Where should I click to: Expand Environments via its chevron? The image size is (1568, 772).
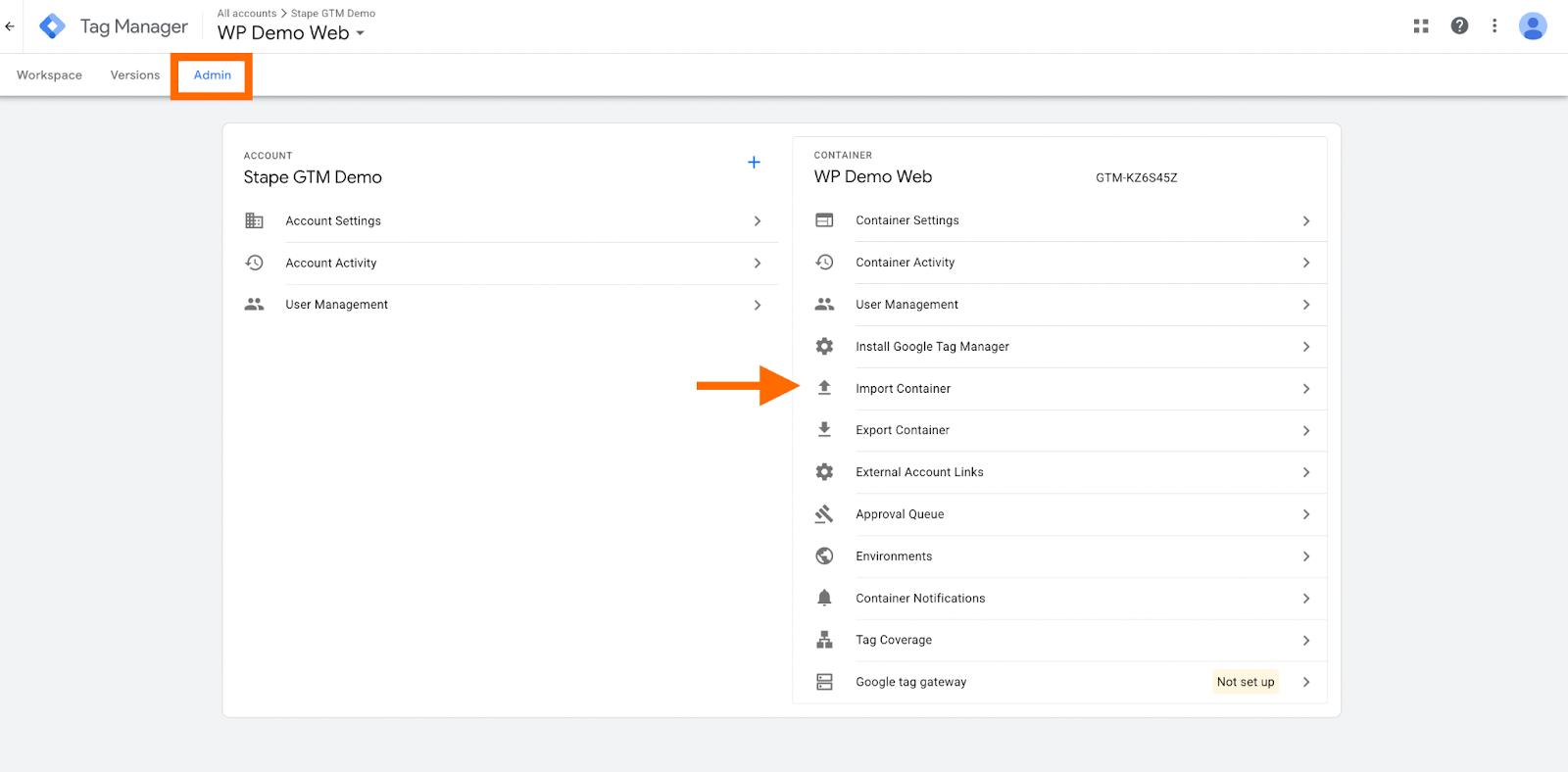(1305, 556)
